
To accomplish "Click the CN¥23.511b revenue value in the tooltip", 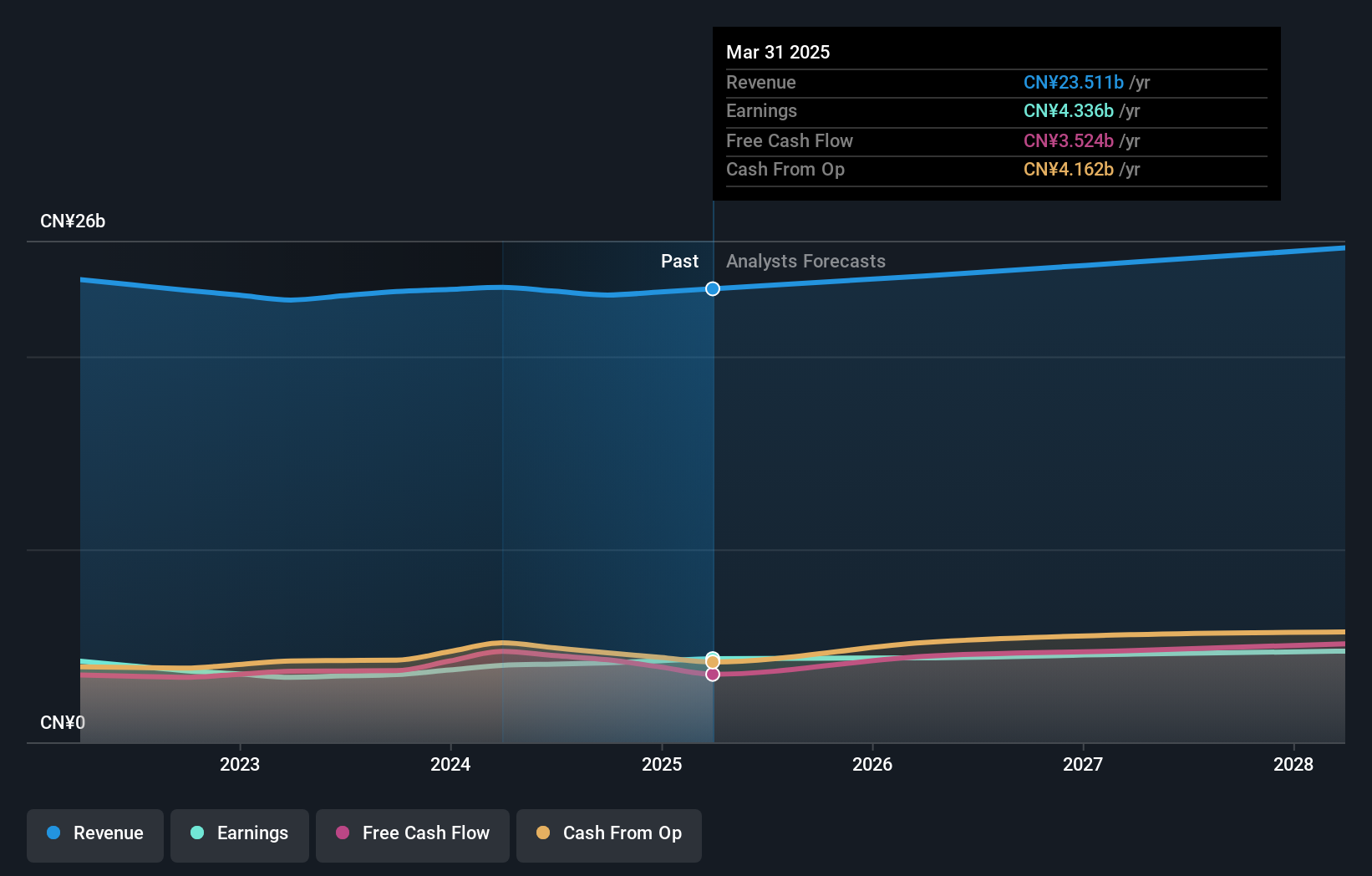I will (1074, 82).
